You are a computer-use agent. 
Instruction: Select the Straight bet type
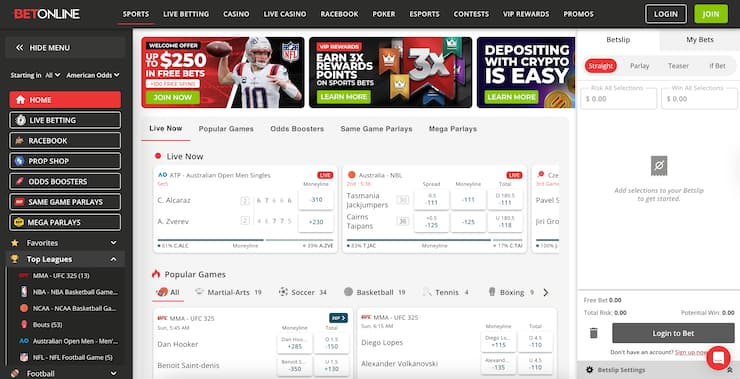(601, 66)
